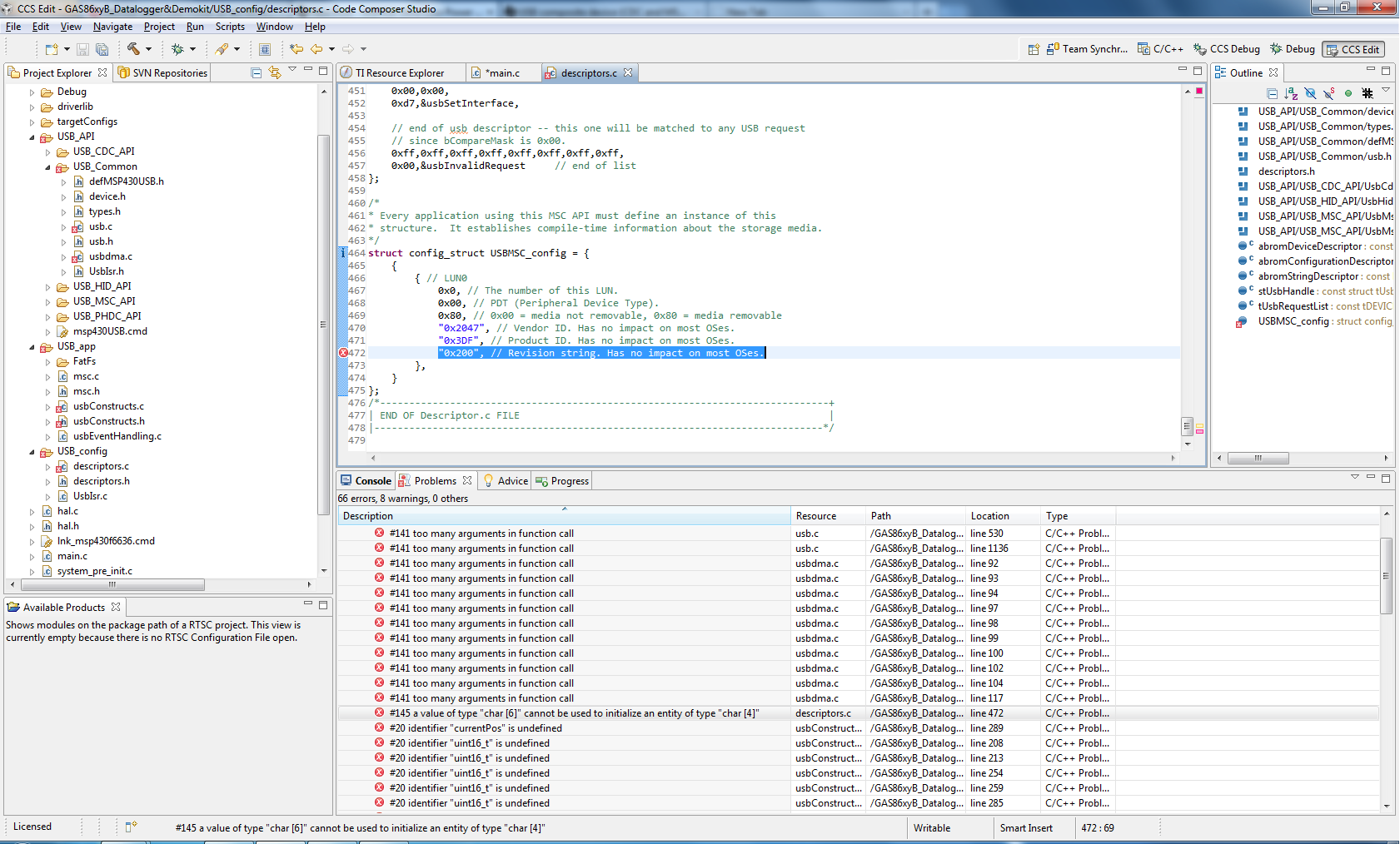Save the current file
The height and width of the screenshot is (844, 1400).
82,49
